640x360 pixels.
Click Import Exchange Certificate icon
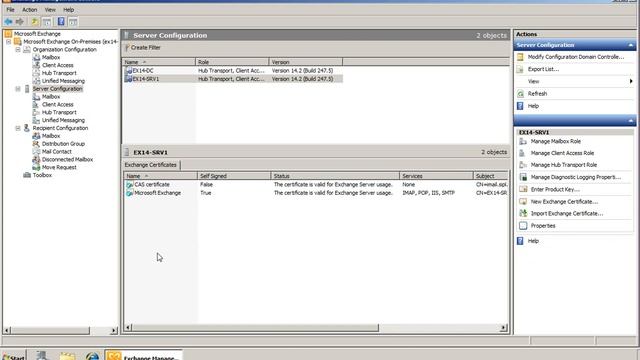(x=523, y=213)
